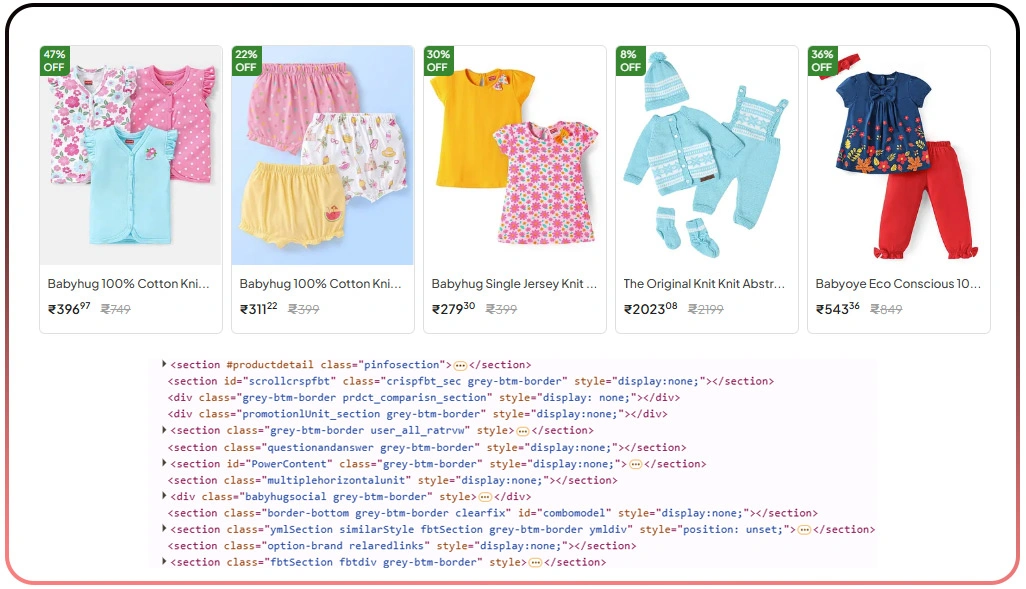Click the Babyoye Eco Conscious product title

pos(896,284)
